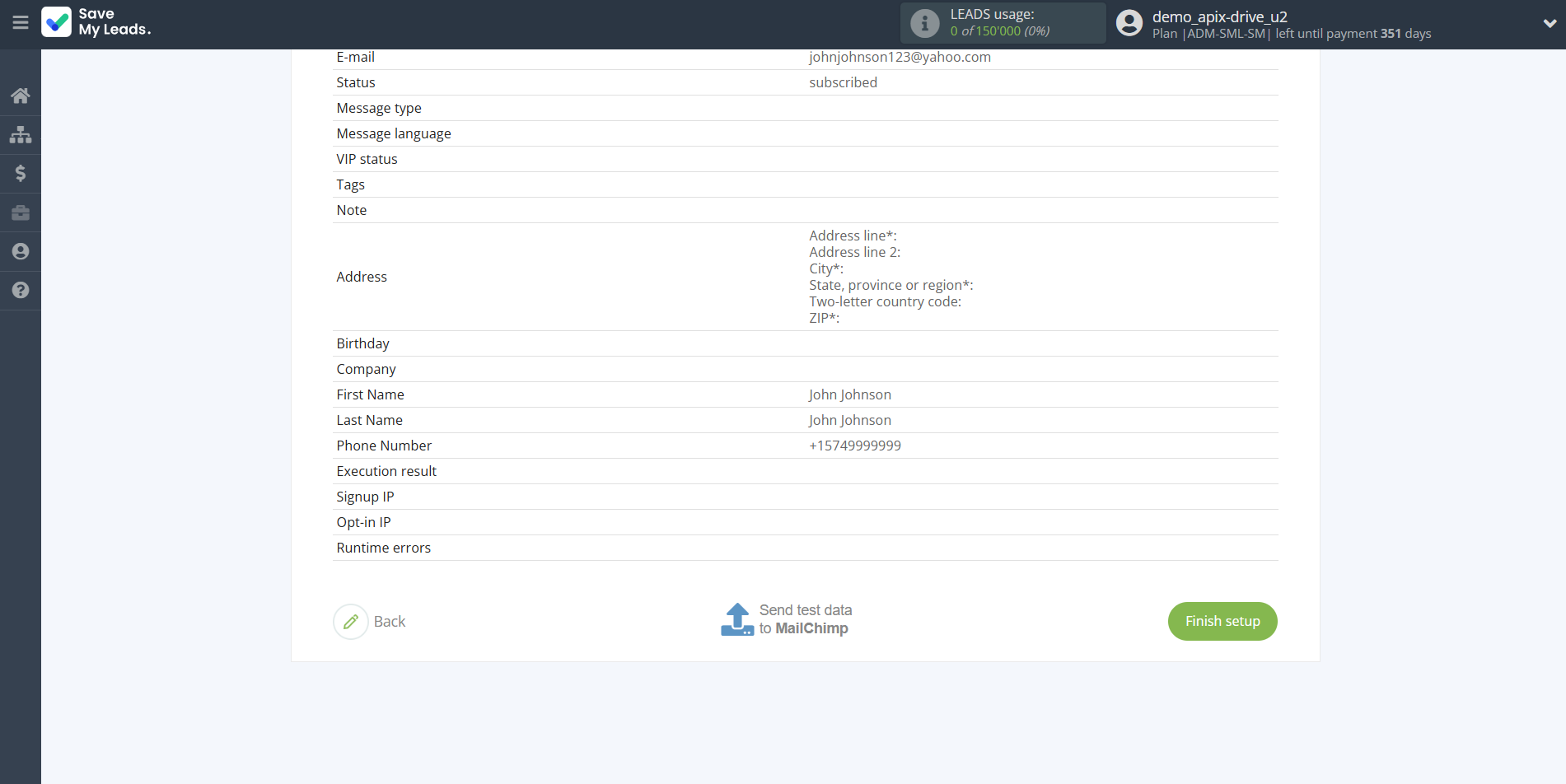Click the LEADS usage counter text
Screen dimensions: 1566x784
click(999, 31)
